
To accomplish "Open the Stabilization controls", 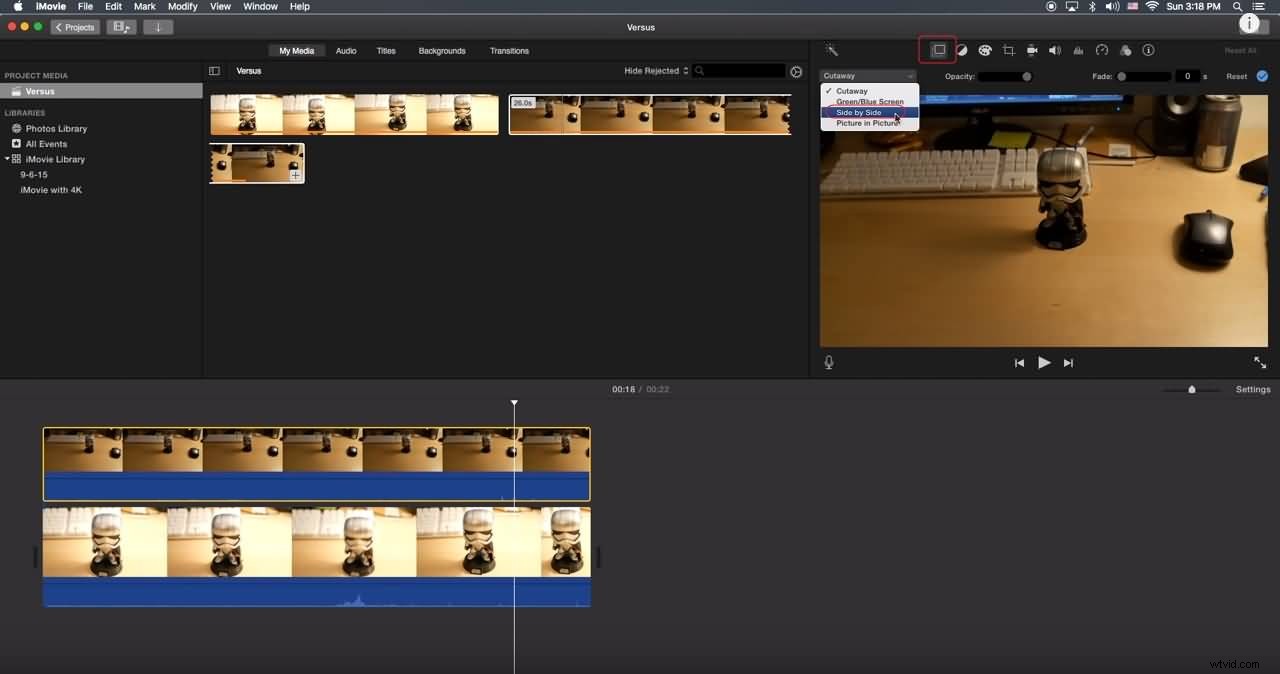I will tap(1031, 50).
